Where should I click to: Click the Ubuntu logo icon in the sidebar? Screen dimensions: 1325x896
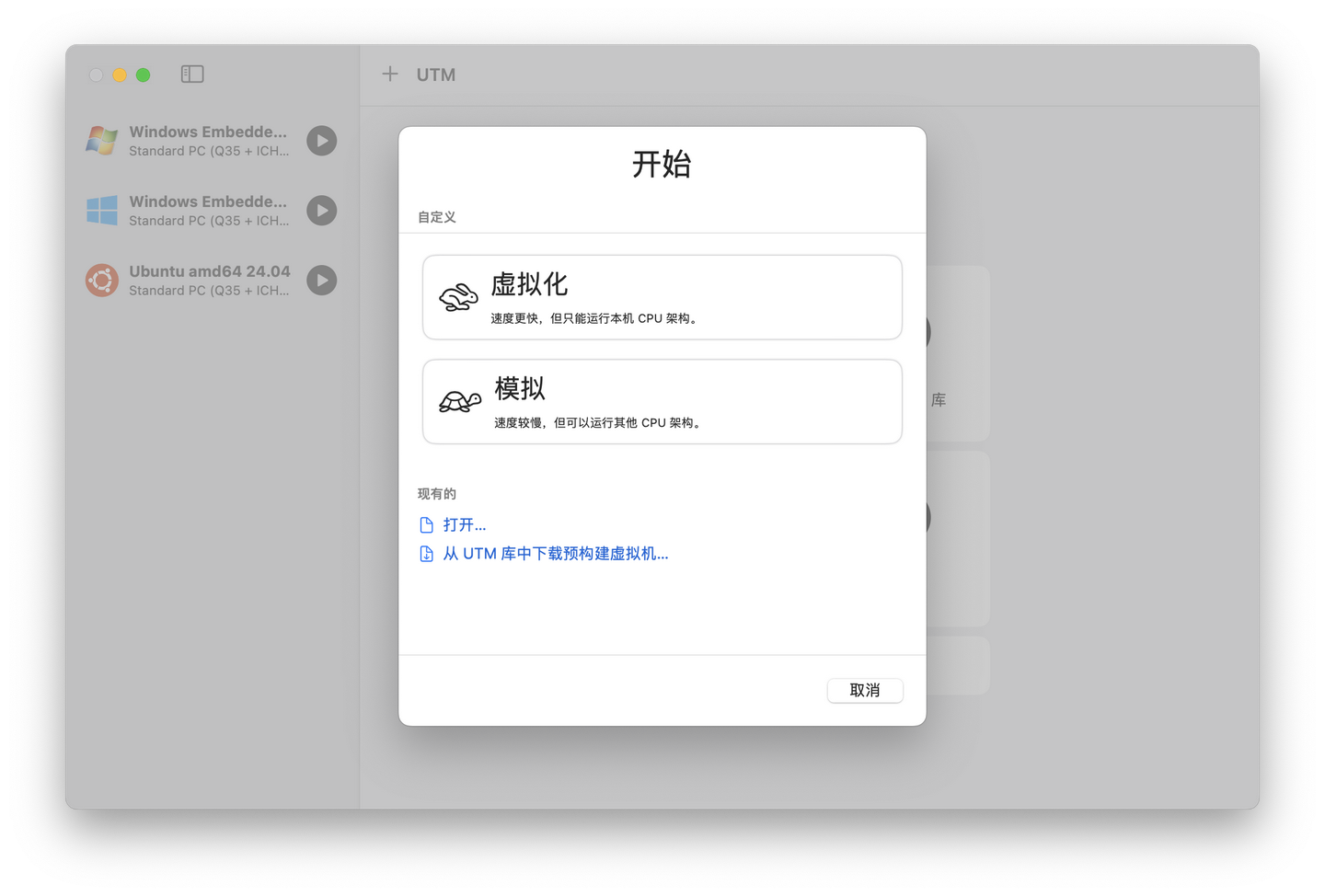101,280
